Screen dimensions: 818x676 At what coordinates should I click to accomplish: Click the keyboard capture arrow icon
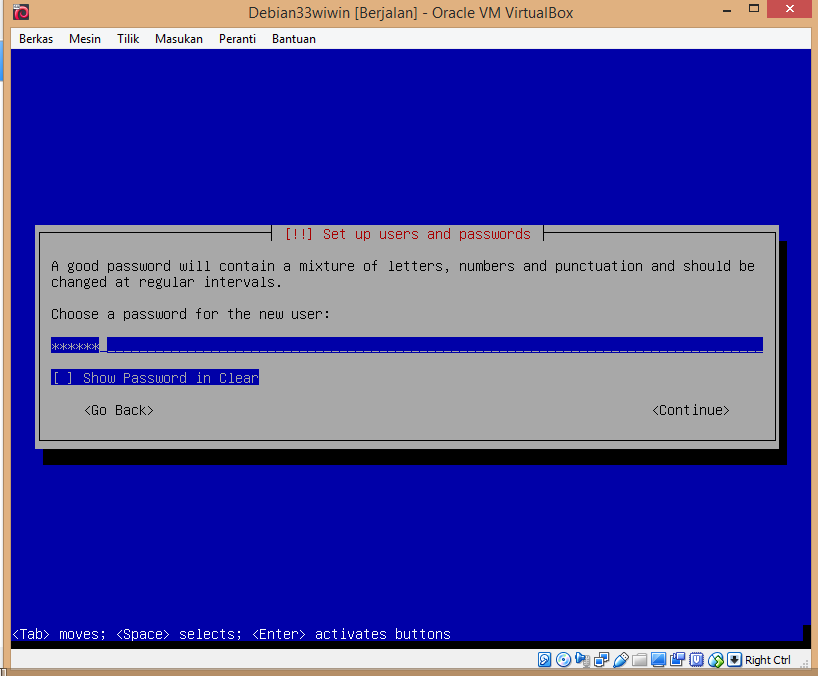pyautogui.click(x=734, y=660)
